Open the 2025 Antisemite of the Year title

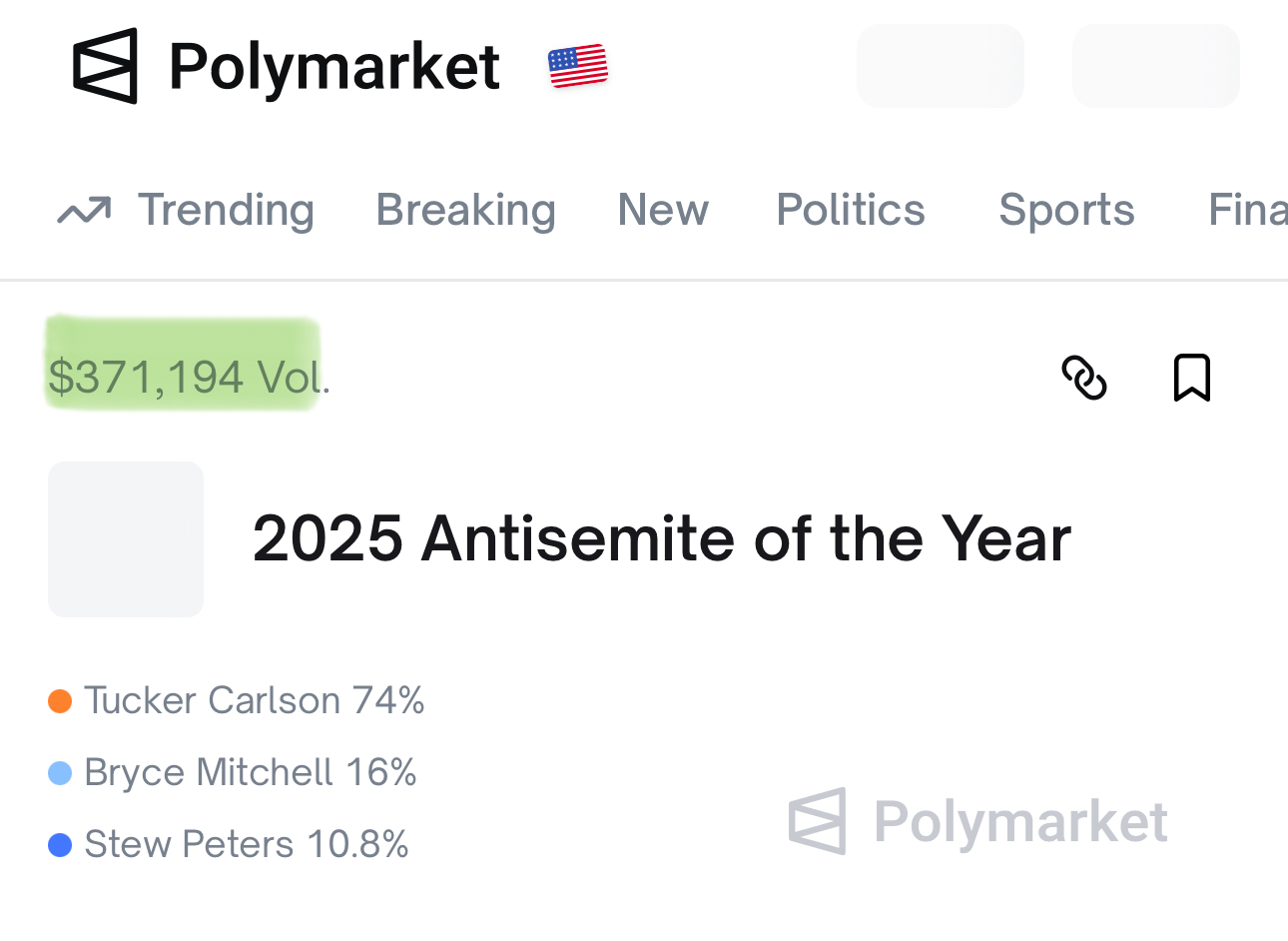[661, 539]
